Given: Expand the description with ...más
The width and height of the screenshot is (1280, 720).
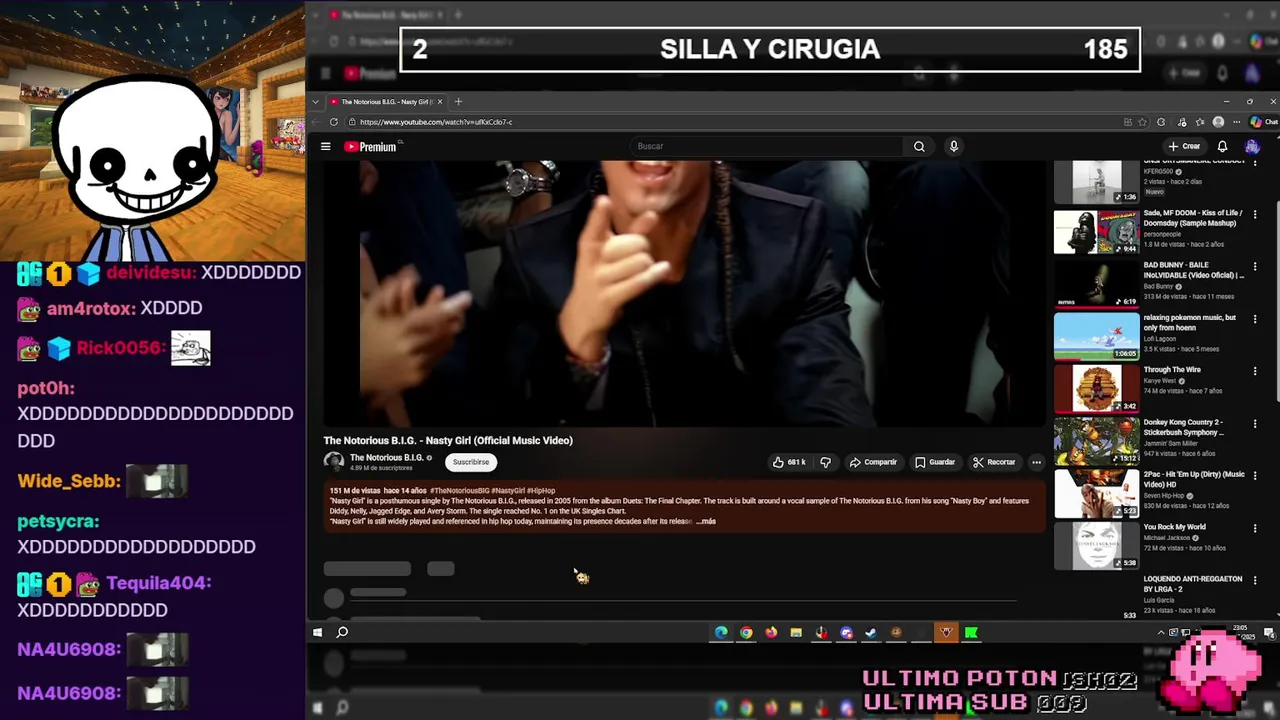Looking at the screenshot, I should click(706, 521).
